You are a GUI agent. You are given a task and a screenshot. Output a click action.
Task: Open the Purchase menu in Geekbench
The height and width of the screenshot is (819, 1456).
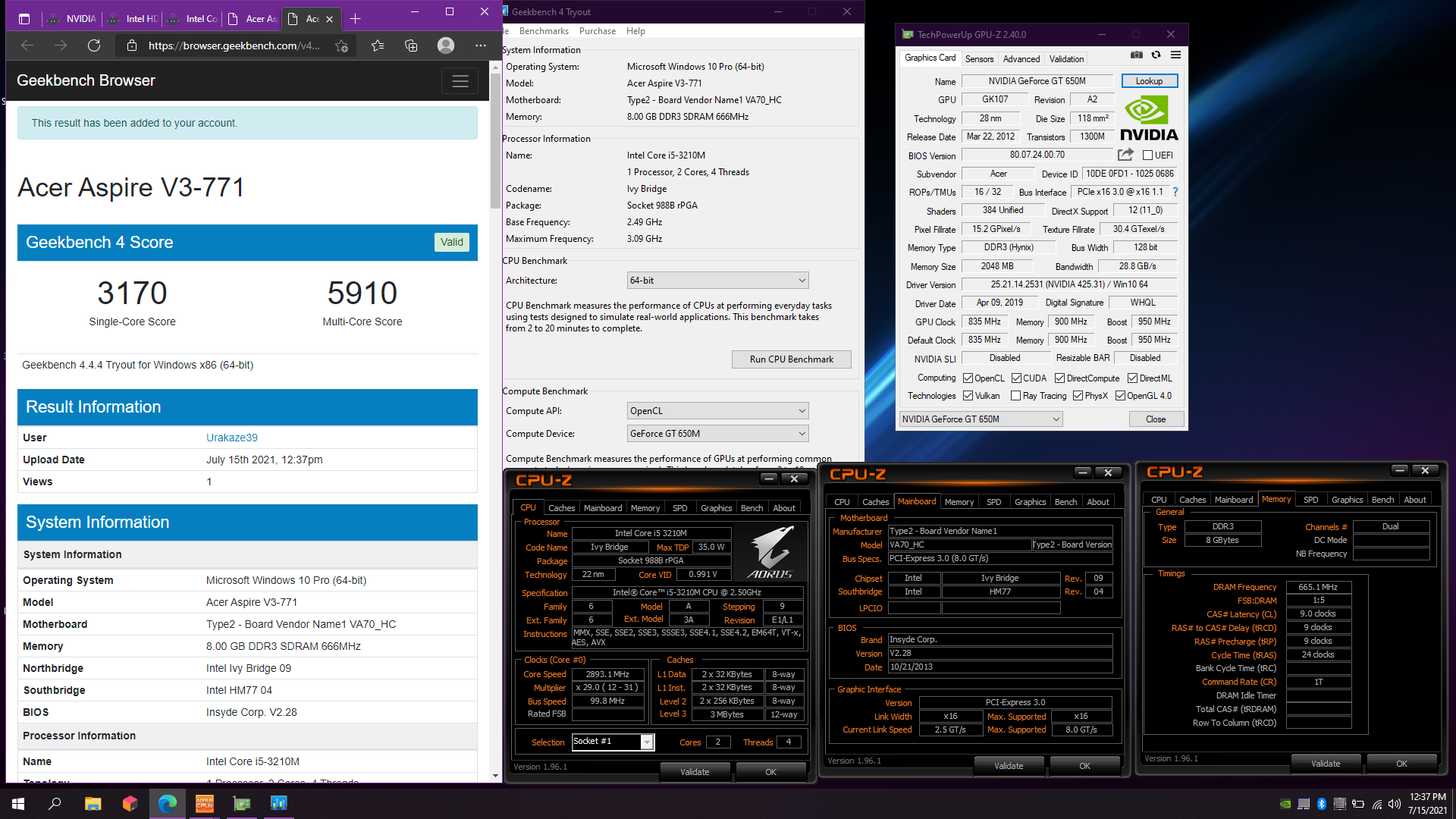598,31
